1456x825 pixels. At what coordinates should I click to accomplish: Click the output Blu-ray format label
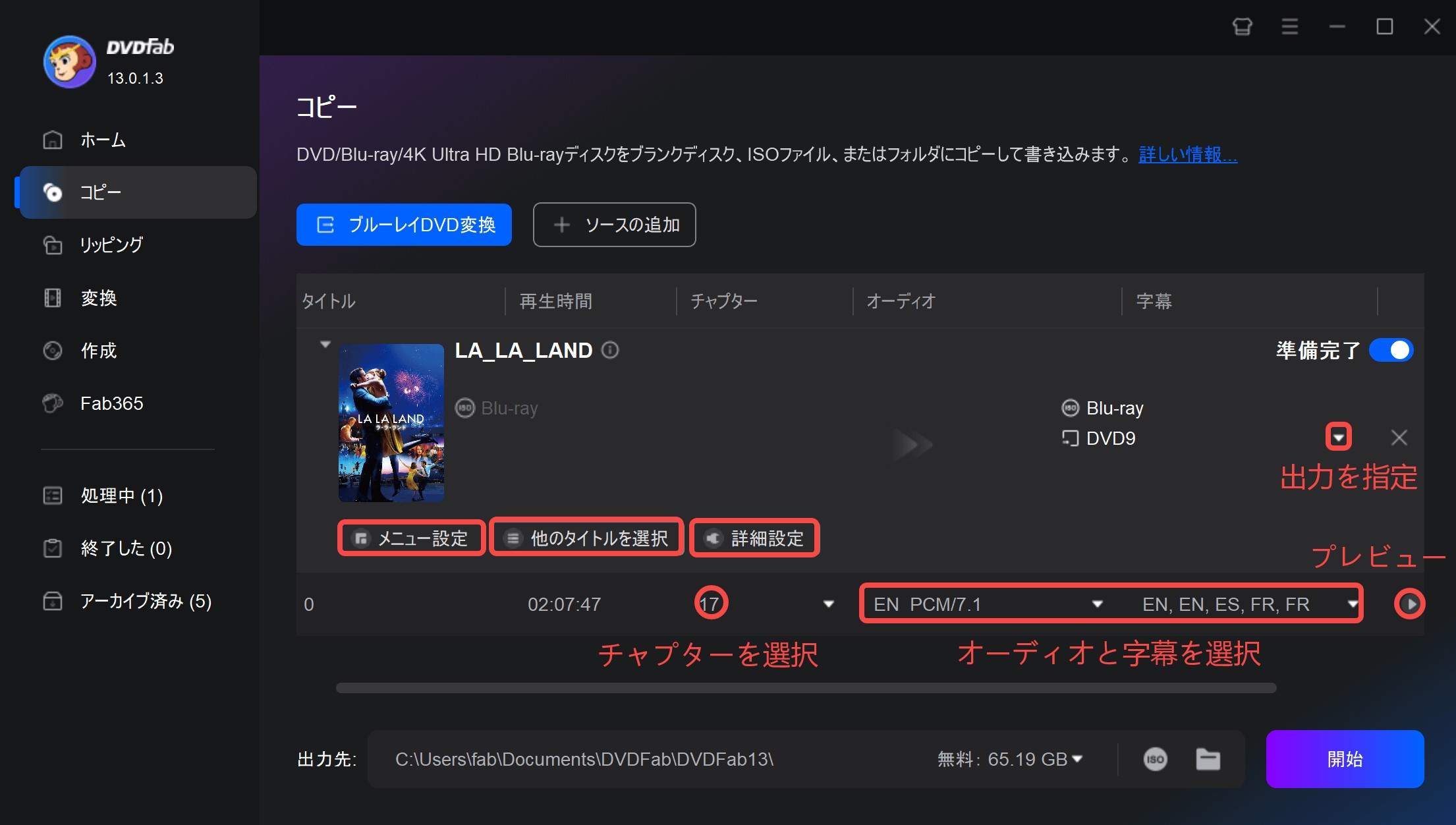1102,408
